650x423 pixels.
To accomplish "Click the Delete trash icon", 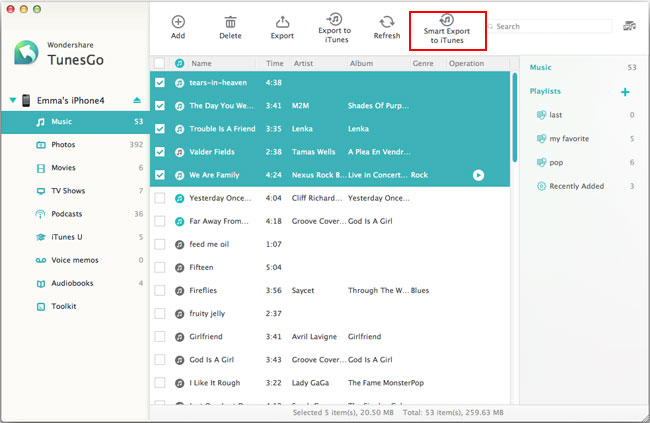I will pyautogui.click(x=230, y=22).
